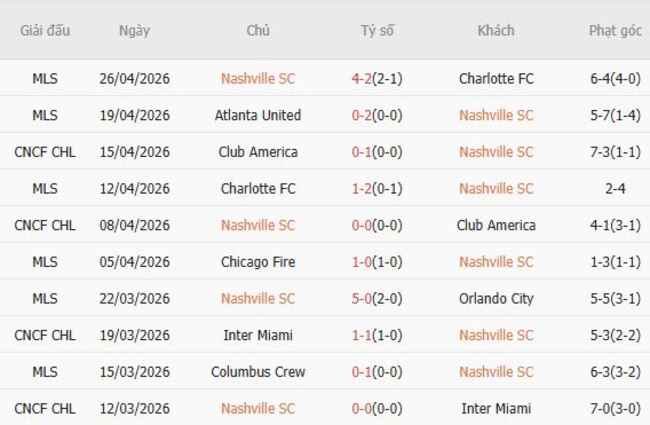
Task: Select Club America as the home team
Action: (x=258, y=152)
